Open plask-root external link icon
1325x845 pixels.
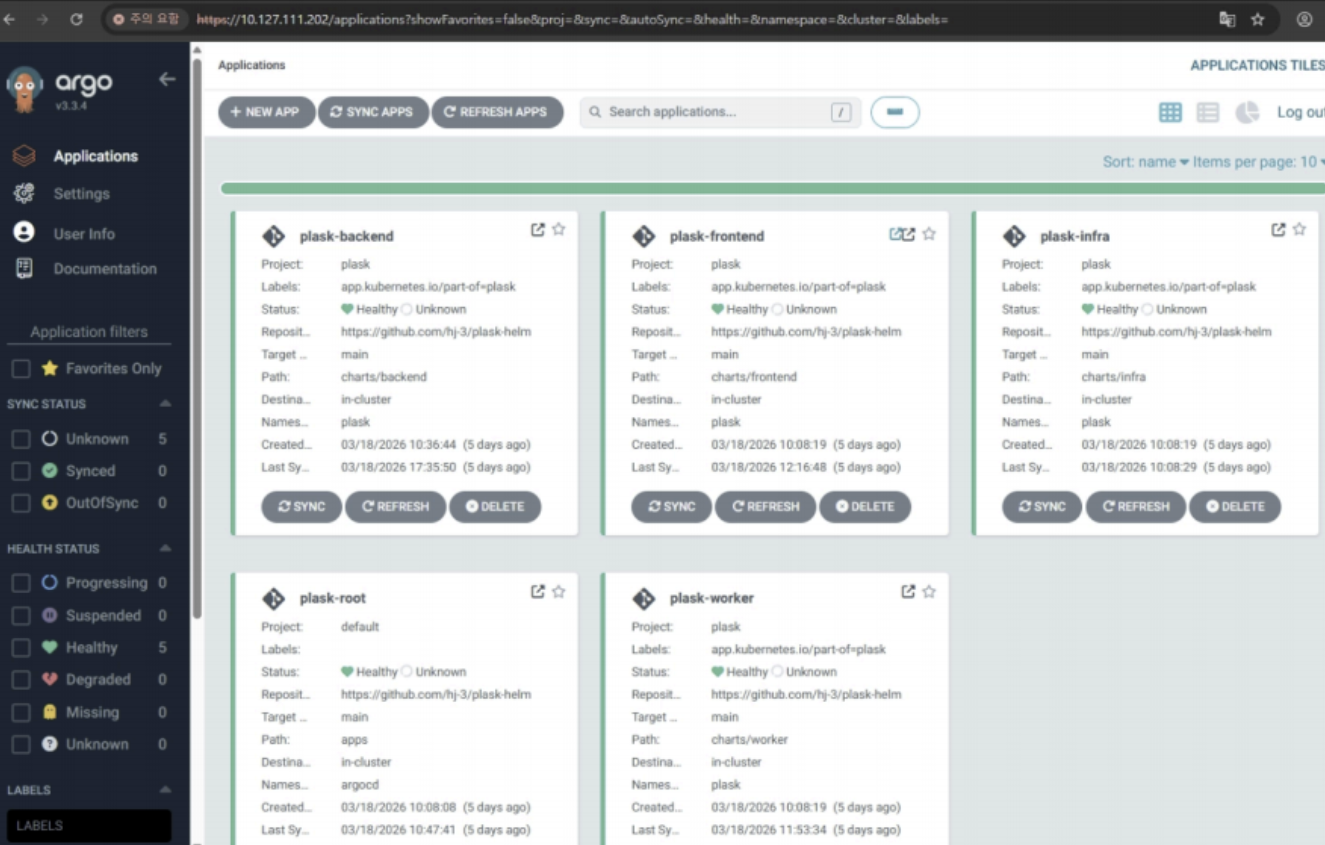tap(538, 592)
